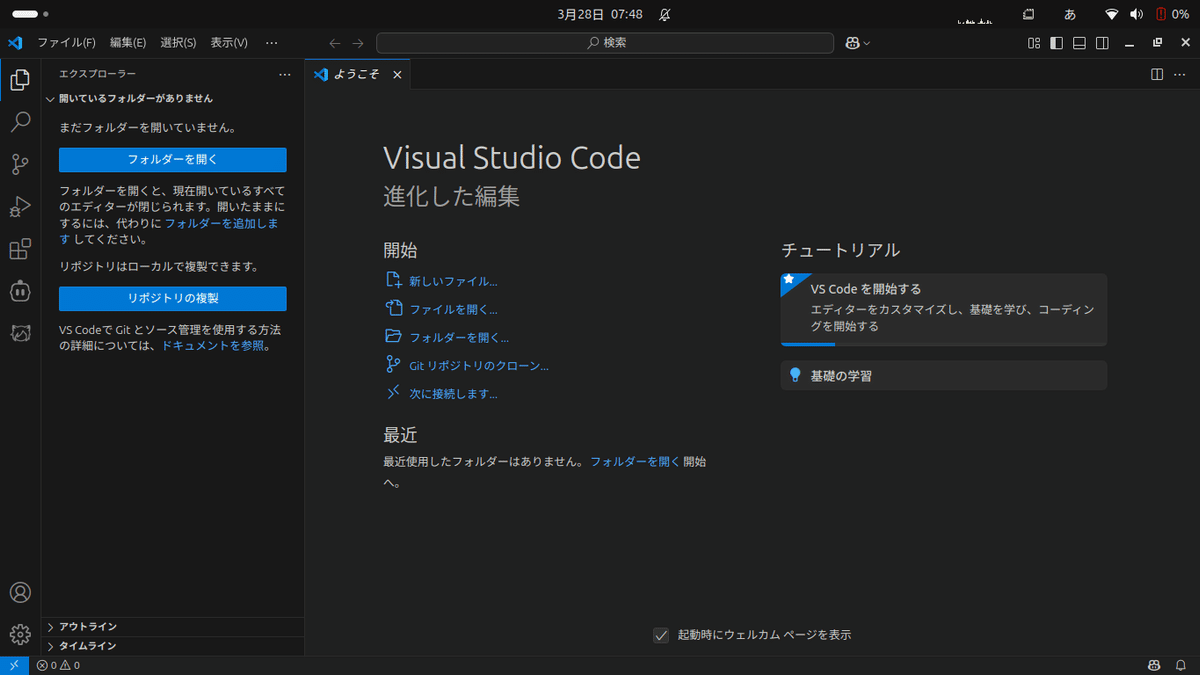Select the ようこそ tab

356,74
